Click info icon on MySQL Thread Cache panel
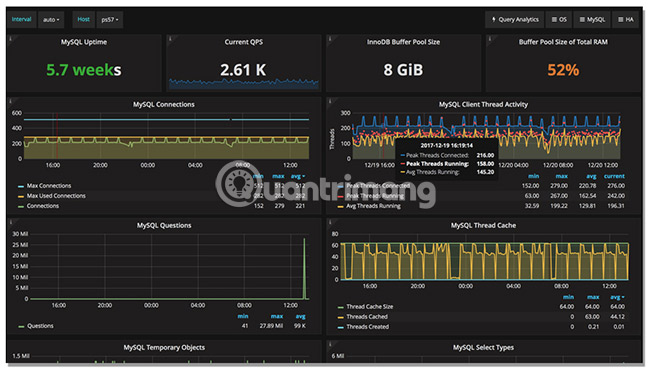The width and height of the screenshot is (650, 371). (x=330, y=222)
